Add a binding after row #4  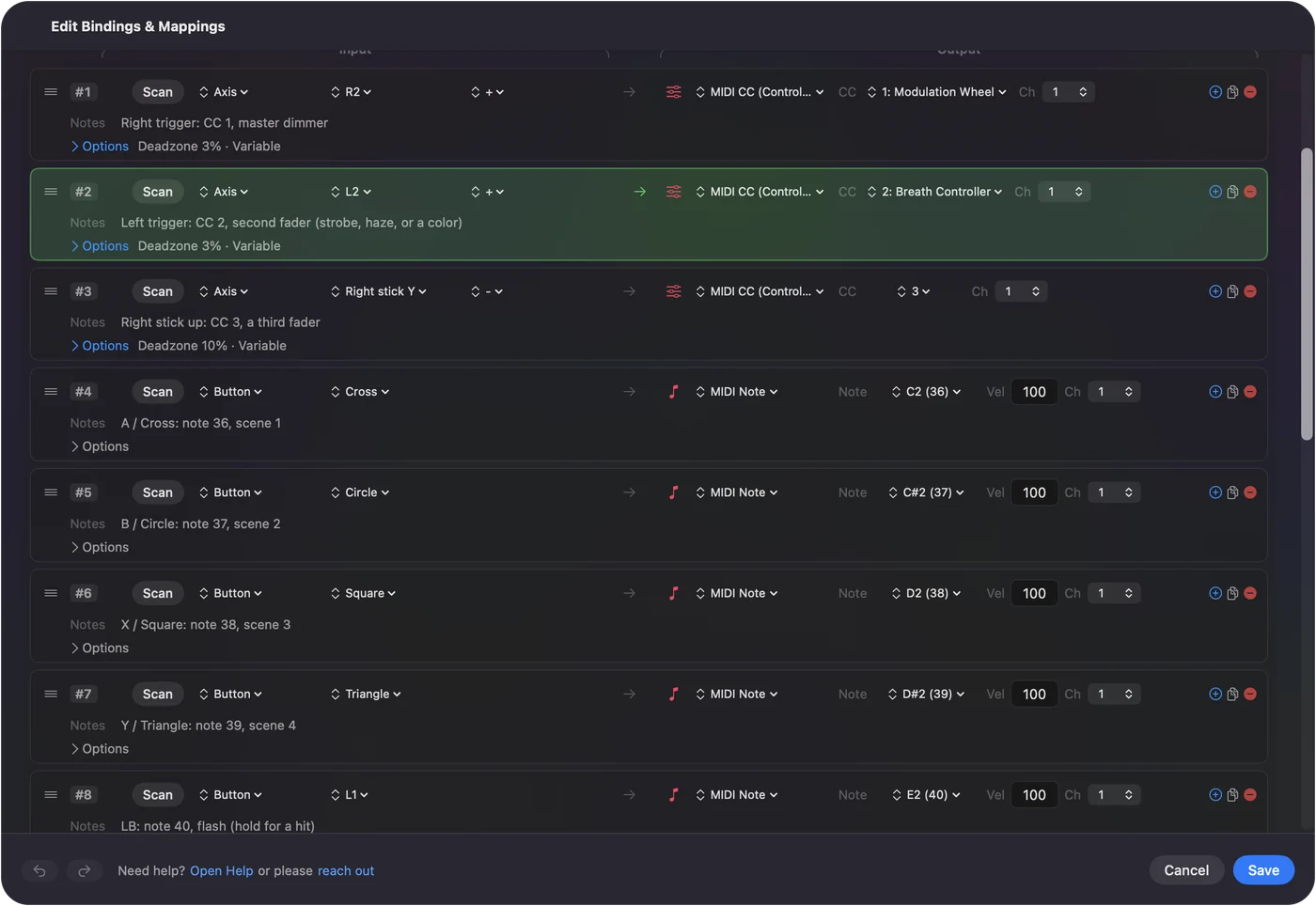click(x=1215, y=392)
